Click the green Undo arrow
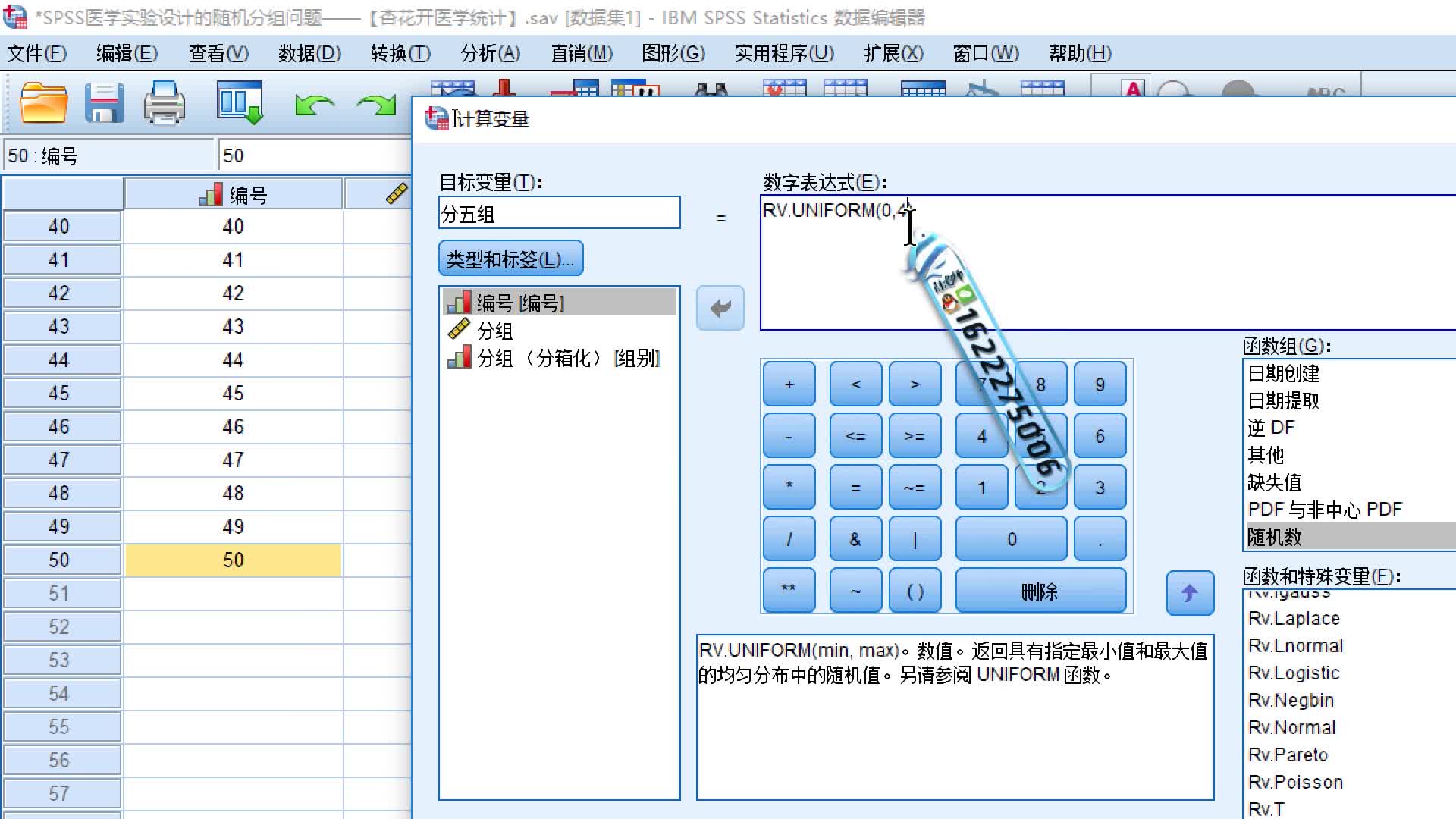Screen dimensions: 1456x819 [x=315, y=105]
